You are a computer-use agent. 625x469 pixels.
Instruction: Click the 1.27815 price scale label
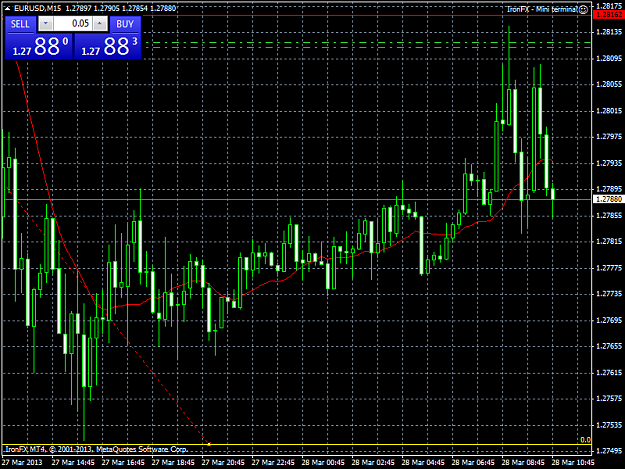tap(609, 241)
